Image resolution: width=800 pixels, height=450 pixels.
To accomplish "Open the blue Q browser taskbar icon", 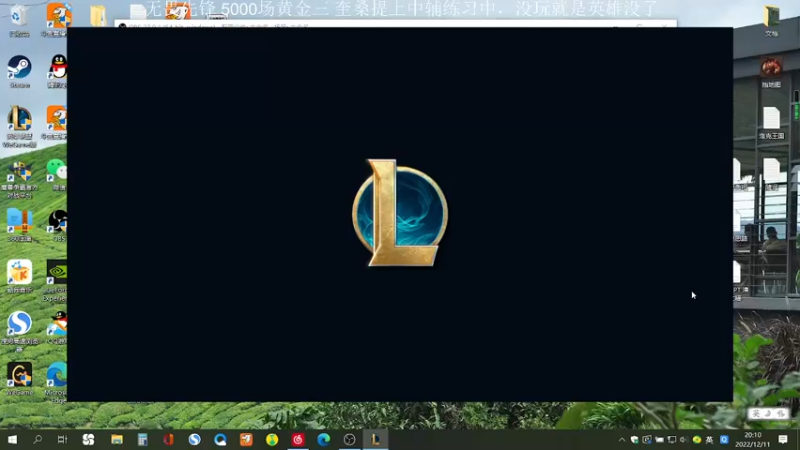I will 220,439.
